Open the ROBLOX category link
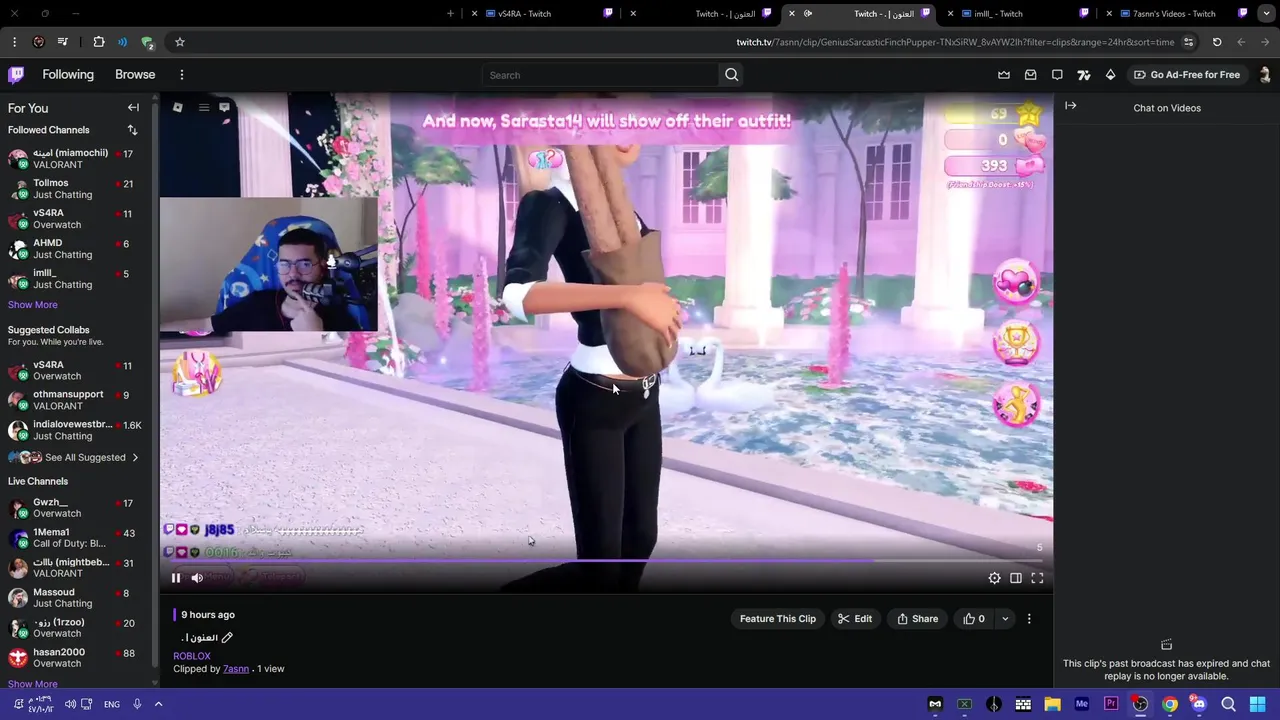The width and height of the screenshot is (1280, 720). (x=192, y=656)
